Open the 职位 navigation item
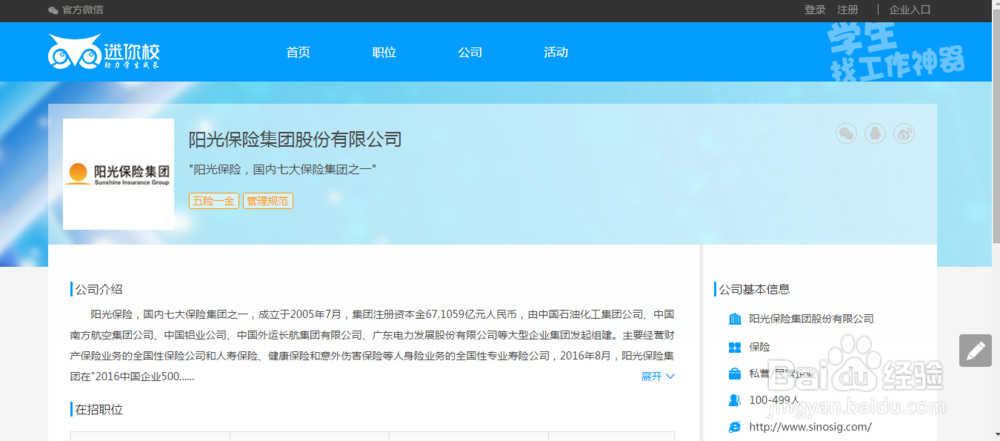Viewport: 1000px width, 441px height. (x=384, y=52)
